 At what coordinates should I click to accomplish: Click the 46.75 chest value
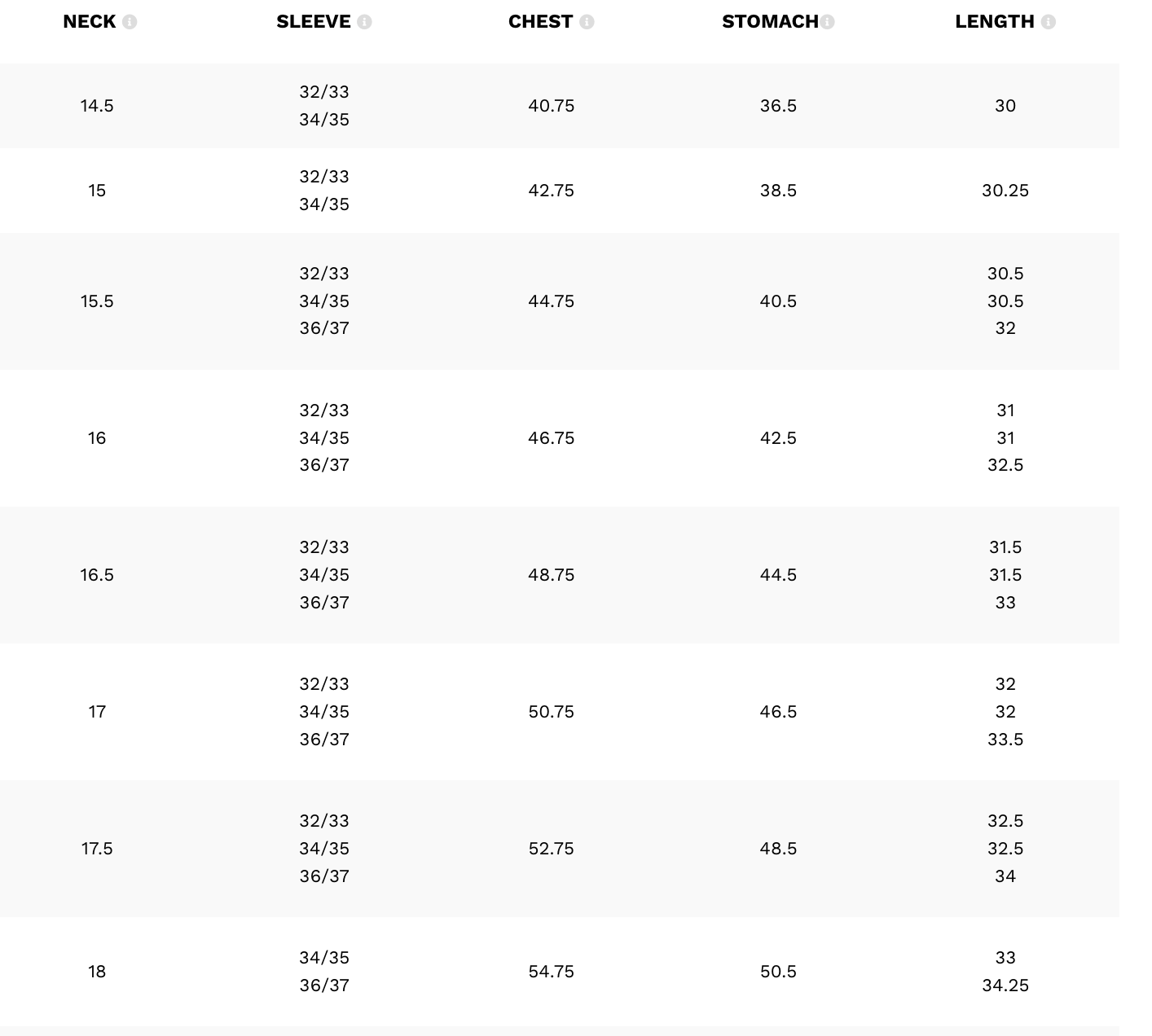pos(551,438)
